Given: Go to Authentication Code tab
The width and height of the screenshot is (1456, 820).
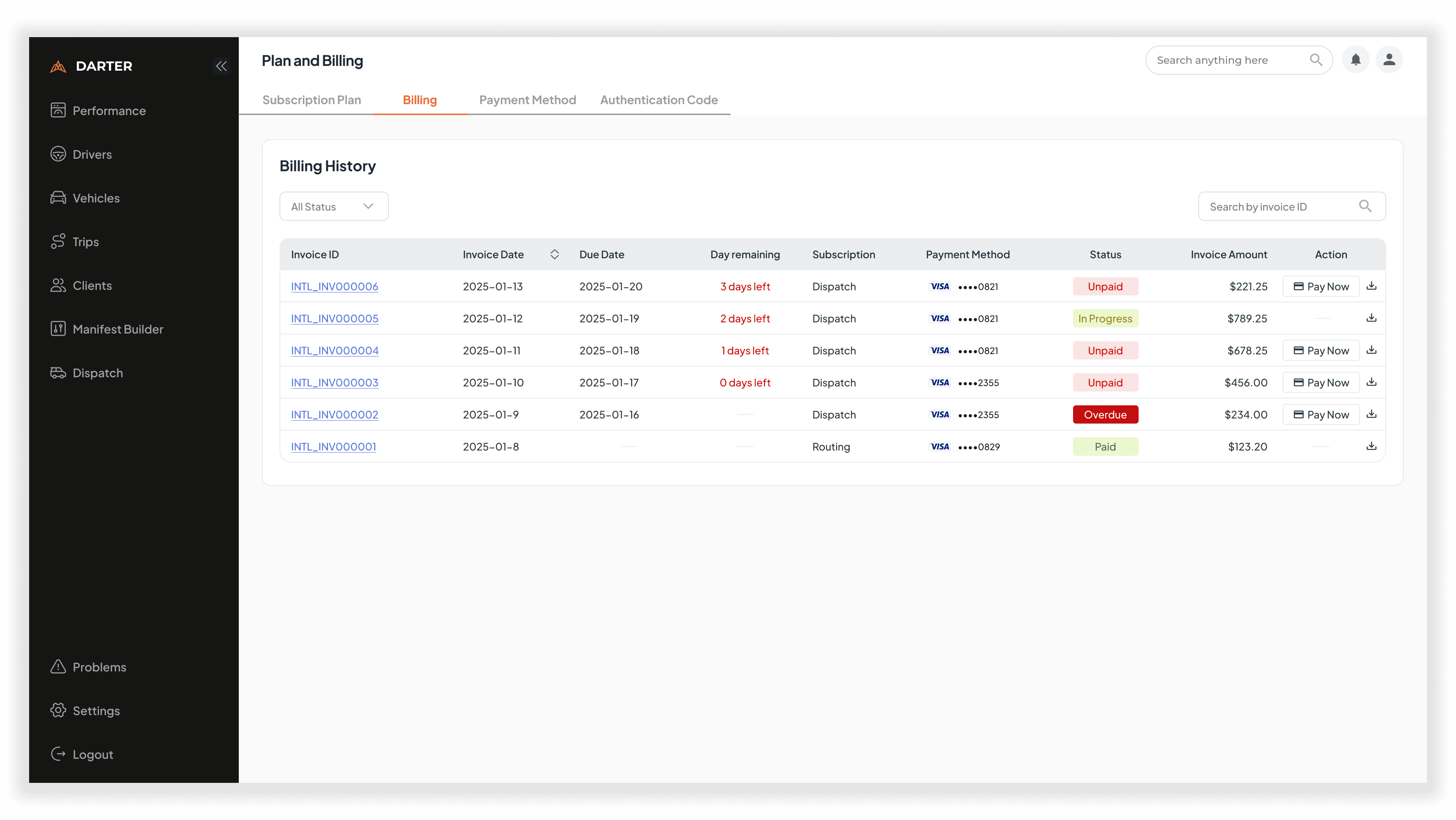Looking at the screenshot, I should coord(658,100).
